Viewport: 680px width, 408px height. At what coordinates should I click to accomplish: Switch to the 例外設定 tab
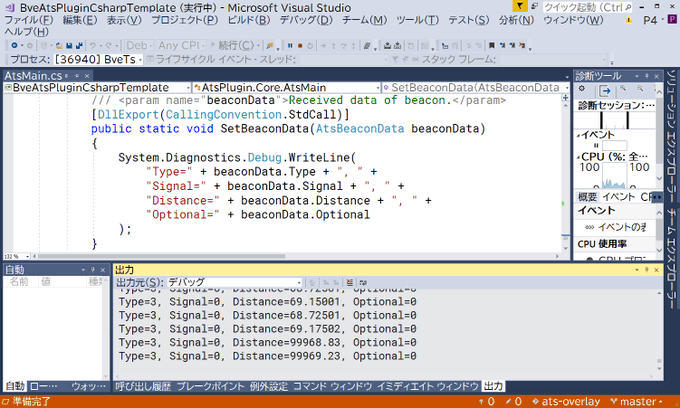pyautogui.click(x=269, y=386)
